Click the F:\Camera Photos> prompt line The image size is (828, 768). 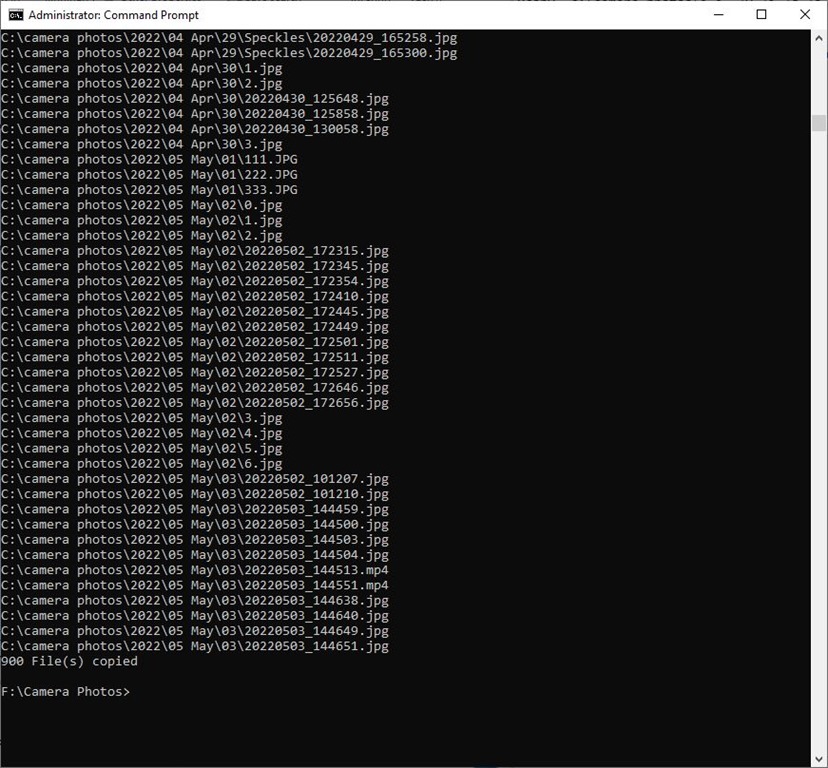(66, 692)
